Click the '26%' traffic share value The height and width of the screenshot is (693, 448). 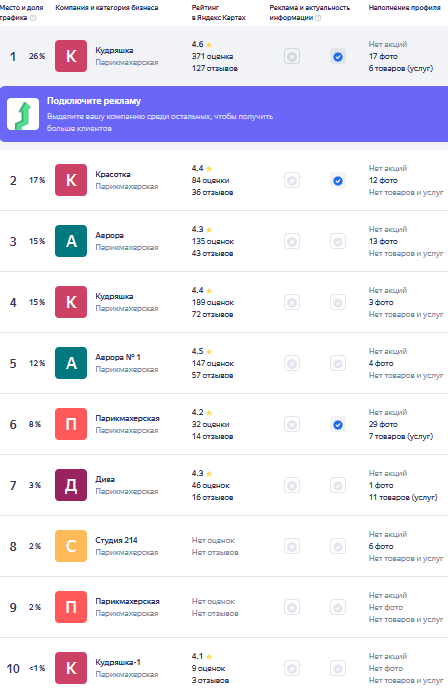[37, 56]
